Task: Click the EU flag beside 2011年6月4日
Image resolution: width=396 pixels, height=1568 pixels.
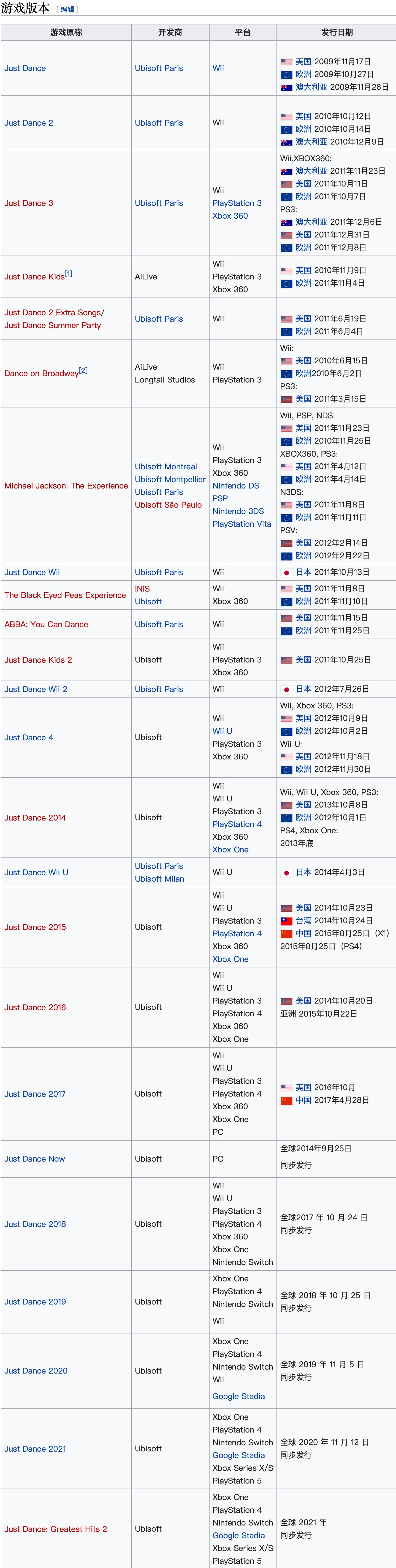Action: 287,332
